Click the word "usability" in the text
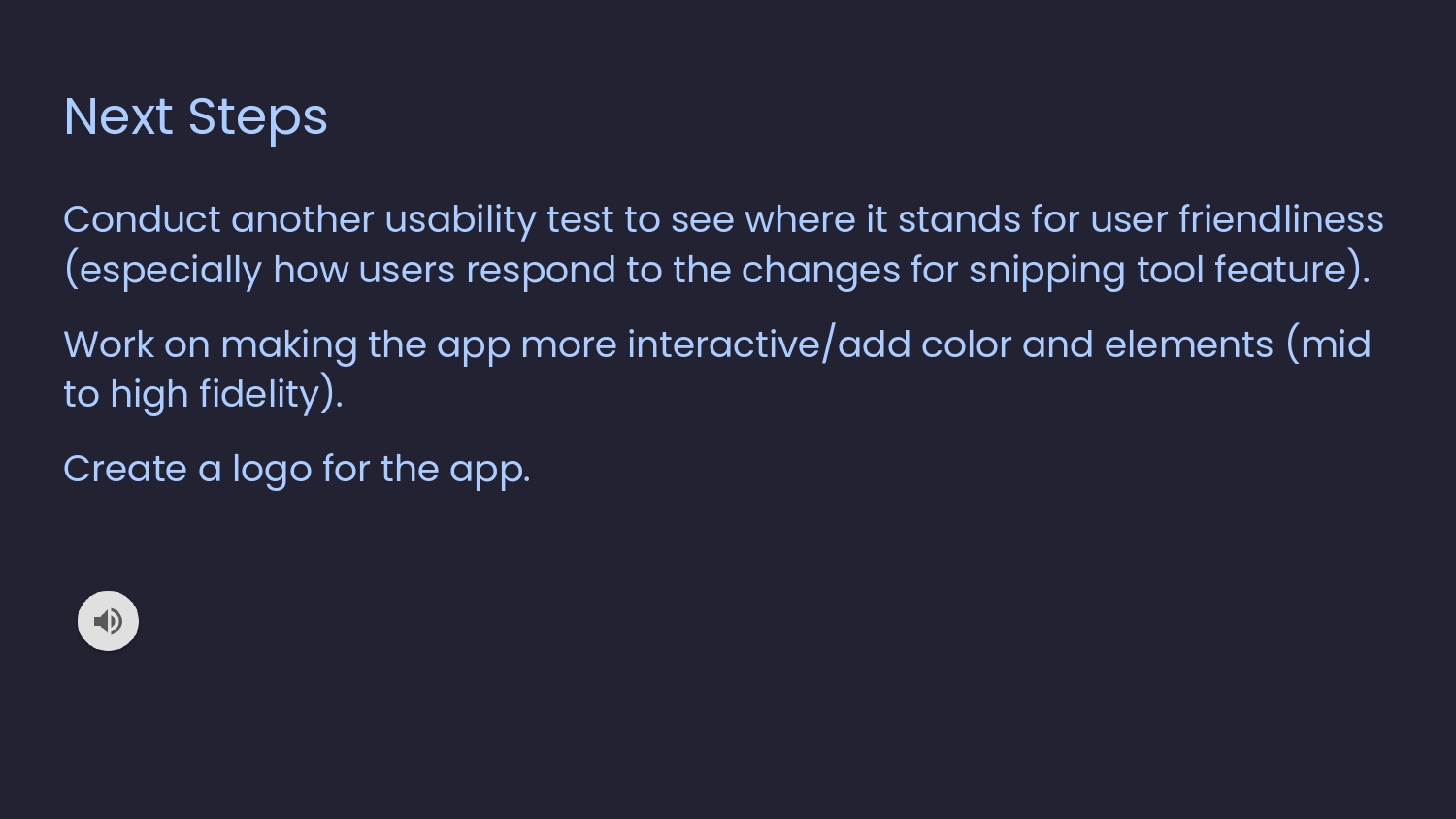Screen dimensions: 1456x819 (x=460, y=220)
